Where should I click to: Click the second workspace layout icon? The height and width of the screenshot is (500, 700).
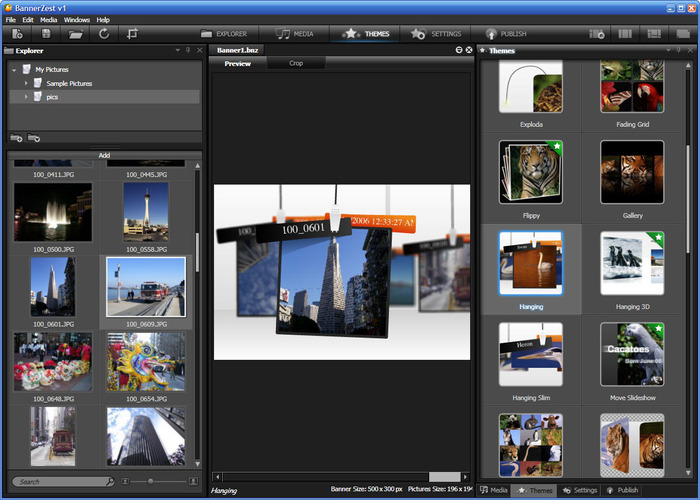[x=625, y=34]
